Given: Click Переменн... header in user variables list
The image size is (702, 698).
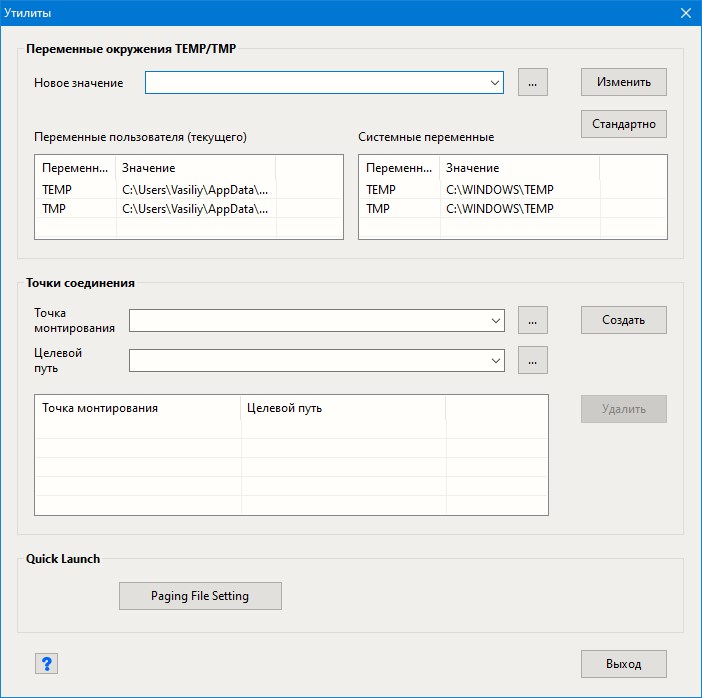Looking at the screenshot, I should 75,168.
